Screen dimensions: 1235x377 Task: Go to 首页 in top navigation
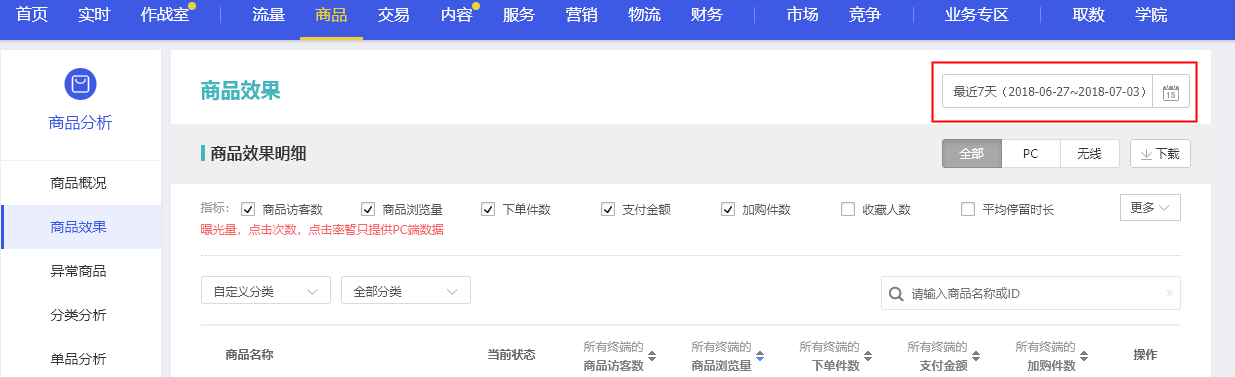point(33,15)
